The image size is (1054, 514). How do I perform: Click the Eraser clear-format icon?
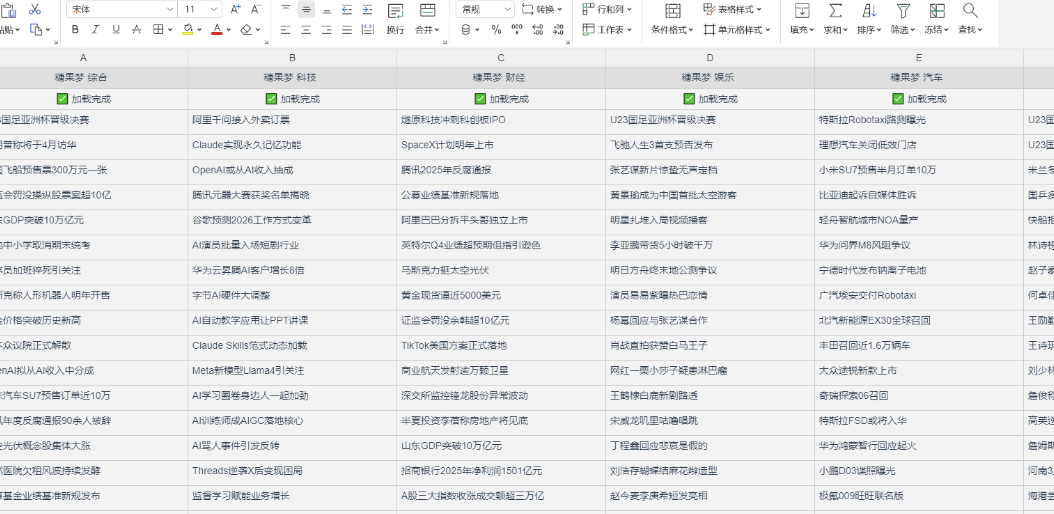pos(246,30)
